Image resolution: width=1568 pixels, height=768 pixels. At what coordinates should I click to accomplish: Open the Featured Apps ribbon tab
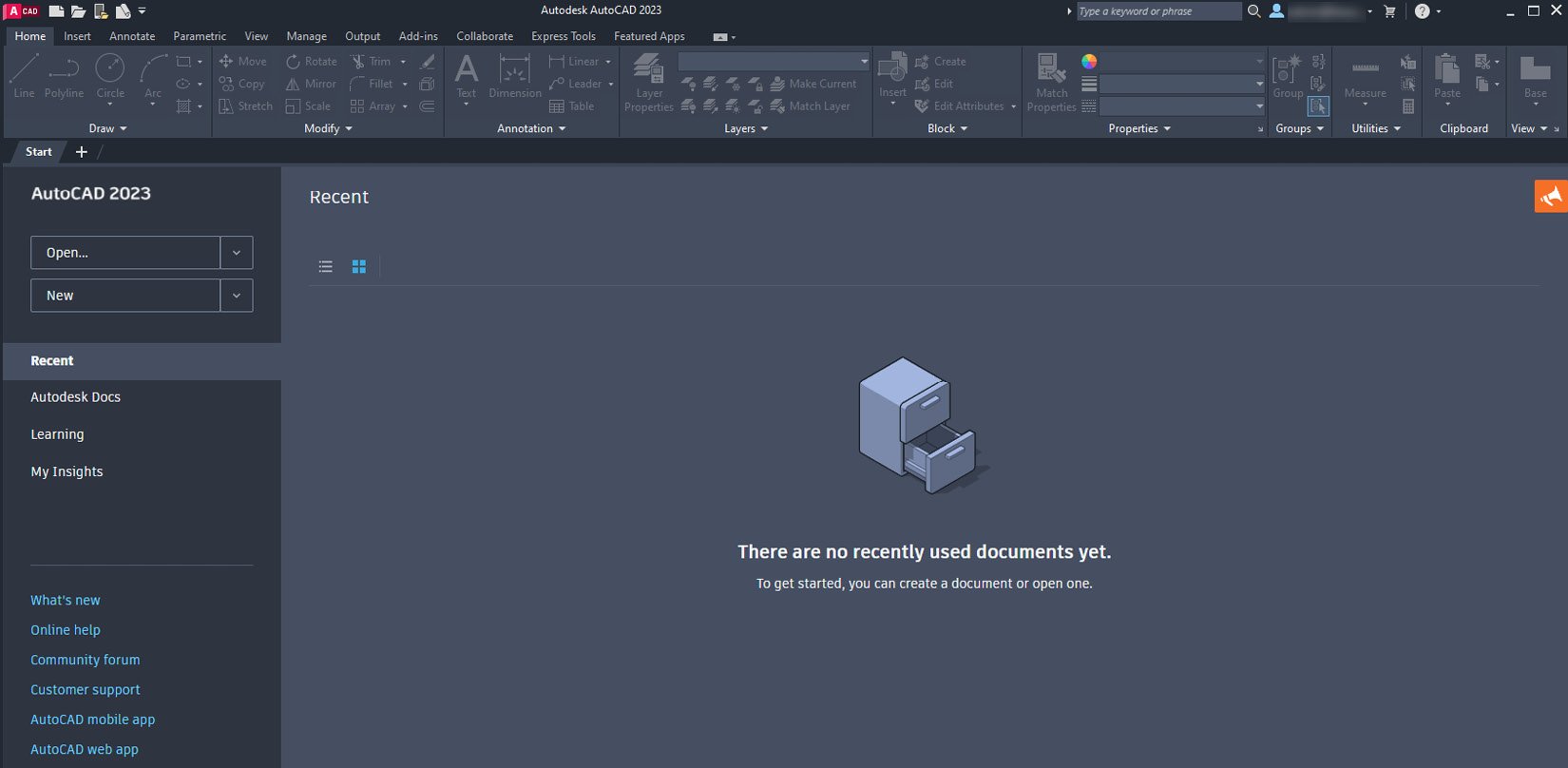pyautogui.click(x=649, y=36)
